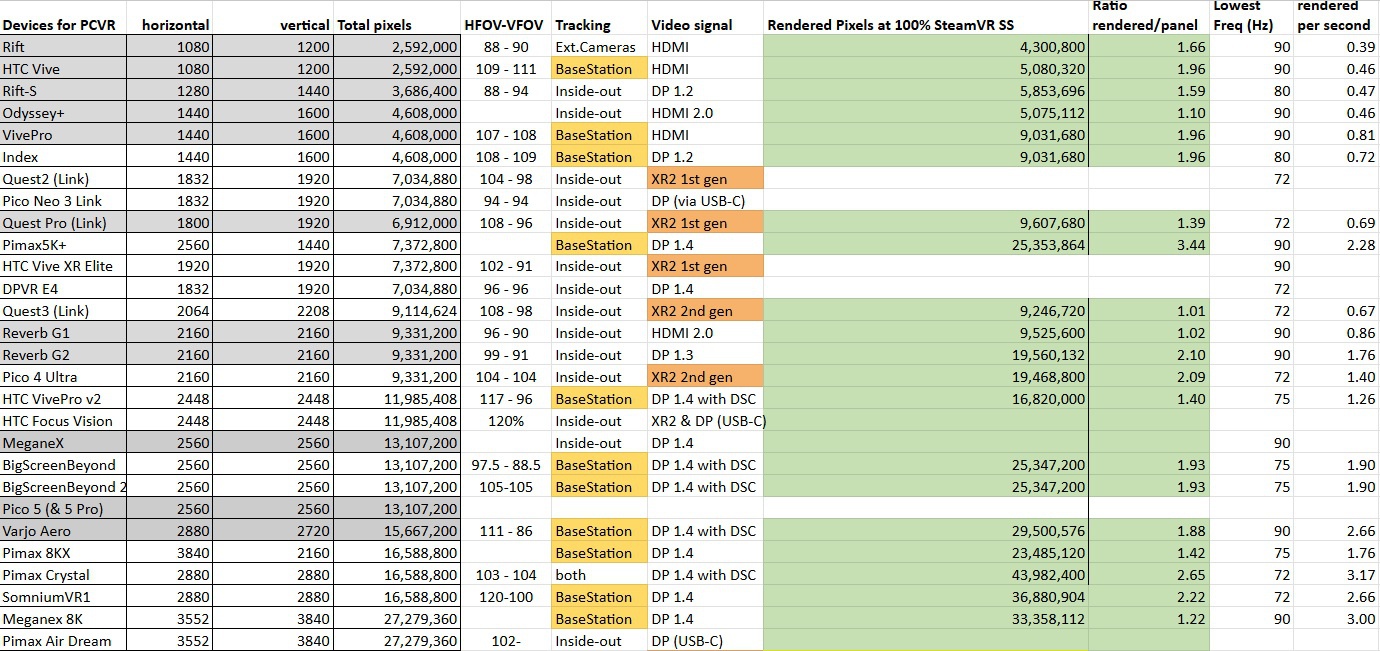The width and height of the screenshot is (1380, 651).
Task: Select the "4,300,800" rendered pixels cell
Action: (x=924, y=47)
